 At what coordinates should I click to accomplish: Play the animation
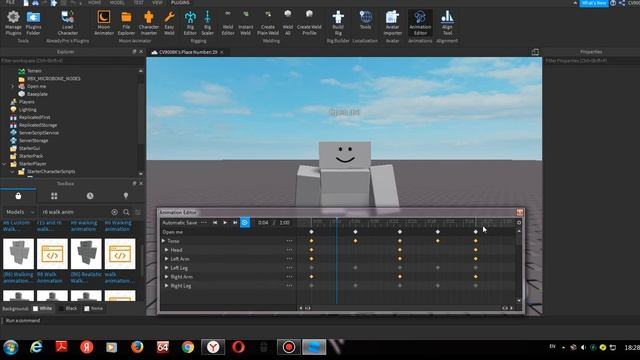point(225,222)
